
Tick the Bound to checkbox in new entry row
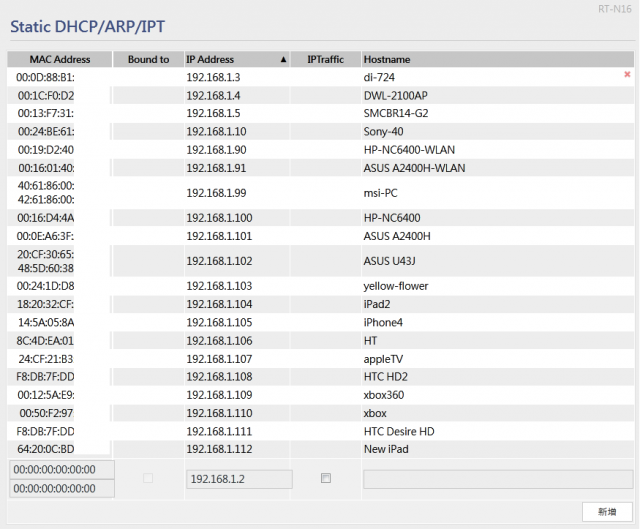click(x=148, y=478)
